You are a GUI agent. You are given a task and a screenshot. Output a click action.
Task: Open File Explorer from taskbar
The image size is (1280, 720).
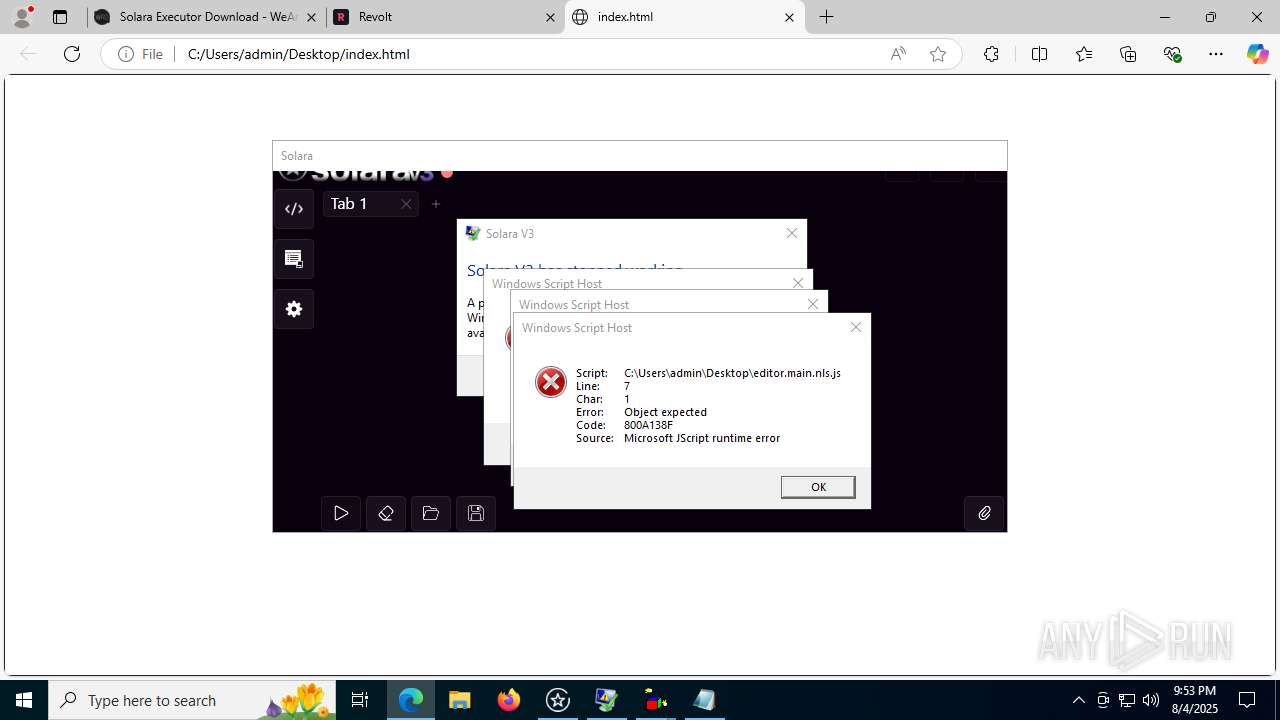pyautogui.click(x=460, y=700)
